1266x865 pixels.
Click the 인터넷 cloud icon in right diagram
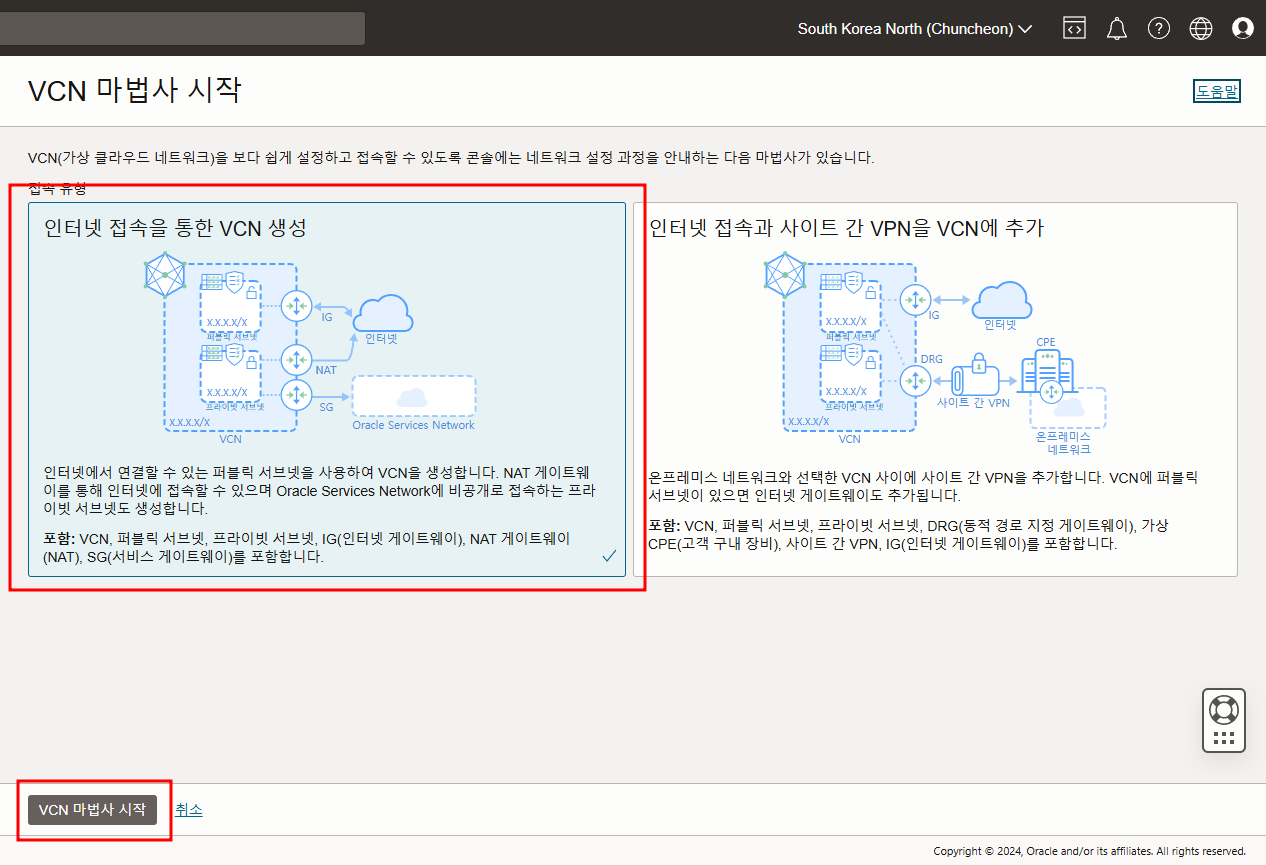coord(1001,302)
